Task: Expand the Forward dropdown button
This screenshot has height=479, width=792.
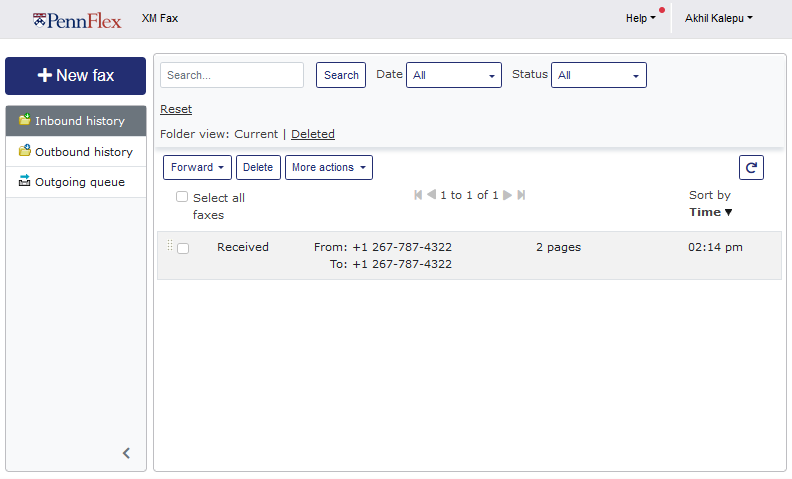Action: (x=197, y=167)
